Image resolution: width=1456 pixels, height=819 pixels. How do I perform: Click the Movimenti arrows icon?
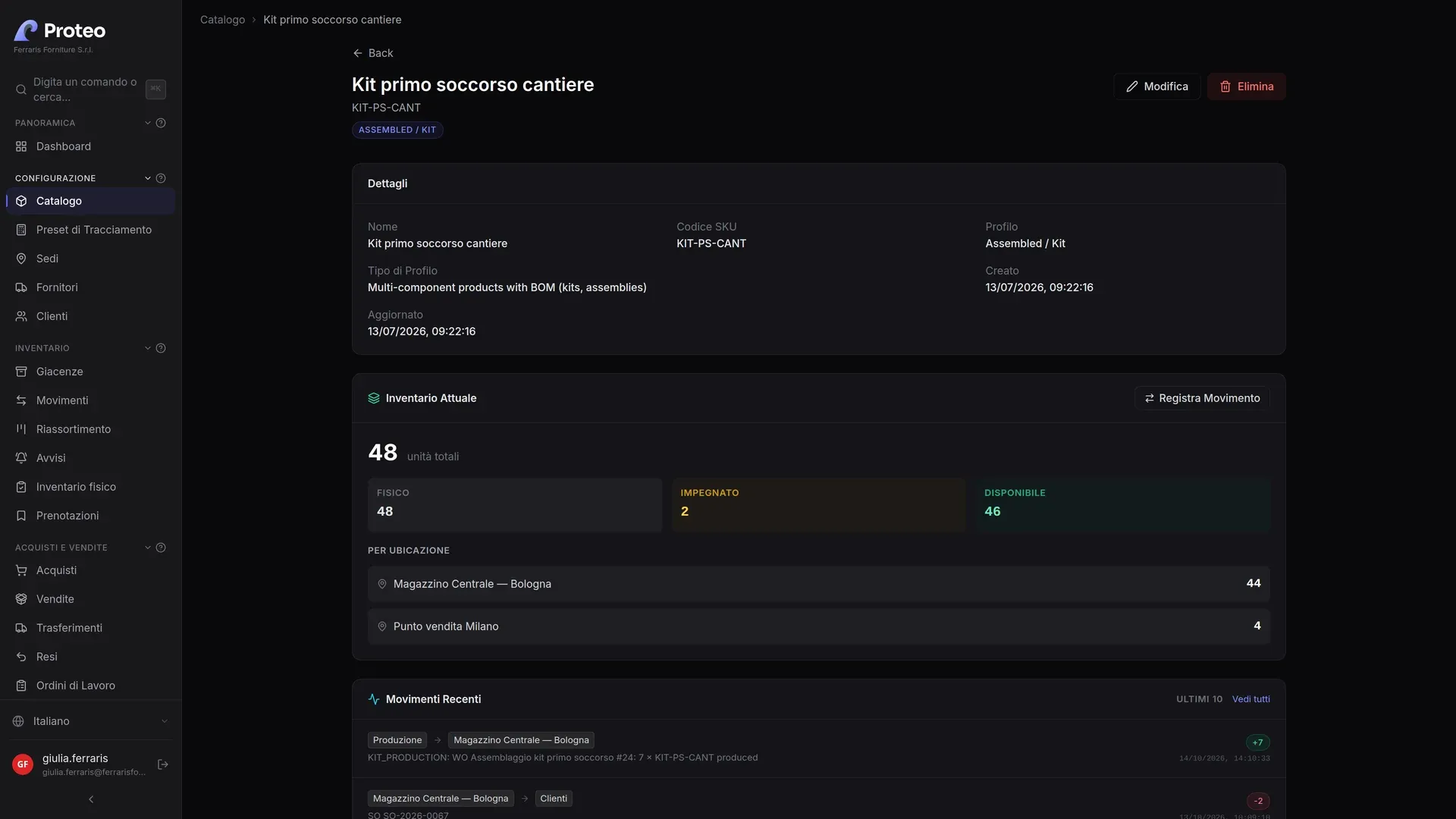(x=21, y=400)
